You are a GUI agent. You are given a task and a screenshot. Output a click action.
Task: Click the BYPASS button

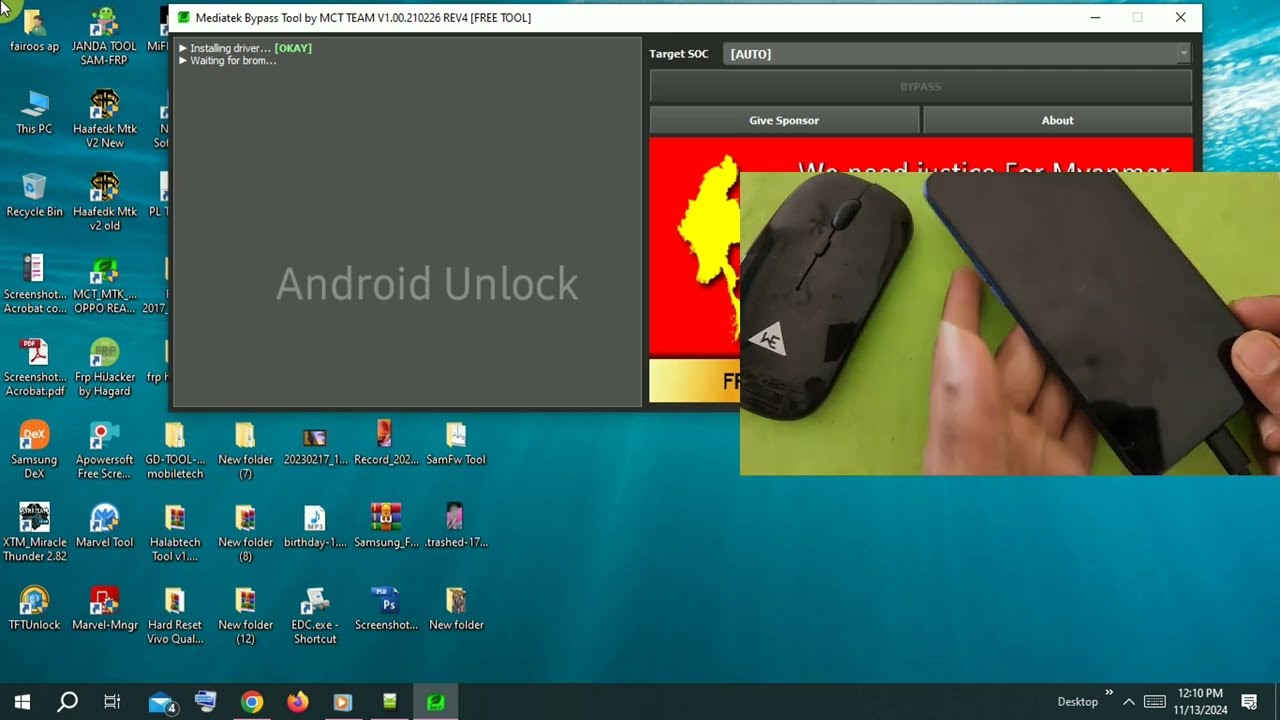[920, 87]
